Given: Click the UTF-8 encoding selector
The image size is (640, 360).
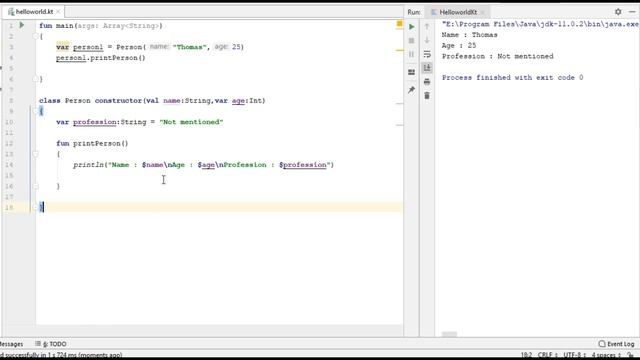Looking at the screenshot, I should click(574, 355).
